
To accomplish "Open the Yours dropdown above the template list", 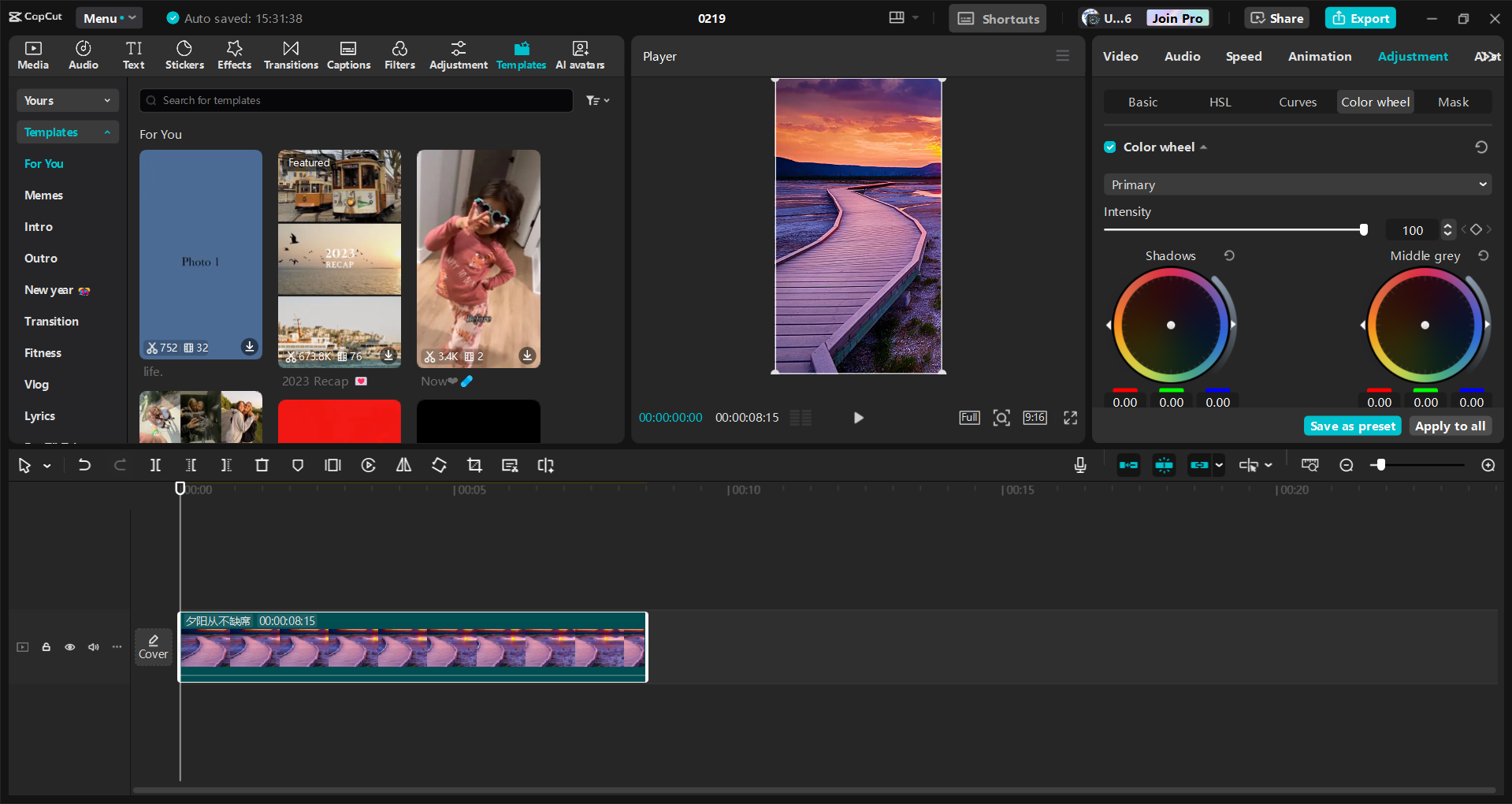I will tap(67, 100).
